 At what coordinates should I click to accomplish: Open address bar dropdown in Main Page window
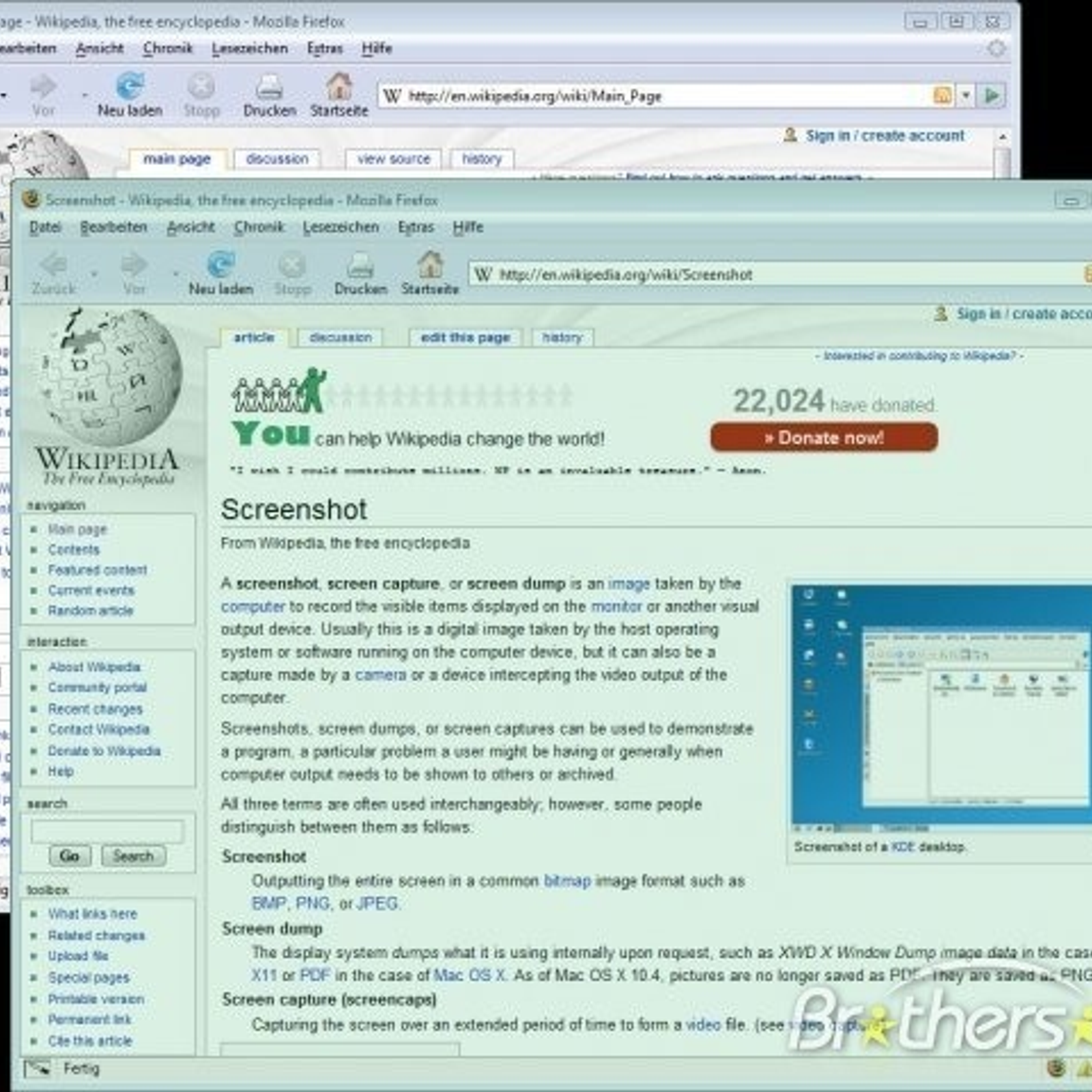pyautogui.click(x=966, y=96)
